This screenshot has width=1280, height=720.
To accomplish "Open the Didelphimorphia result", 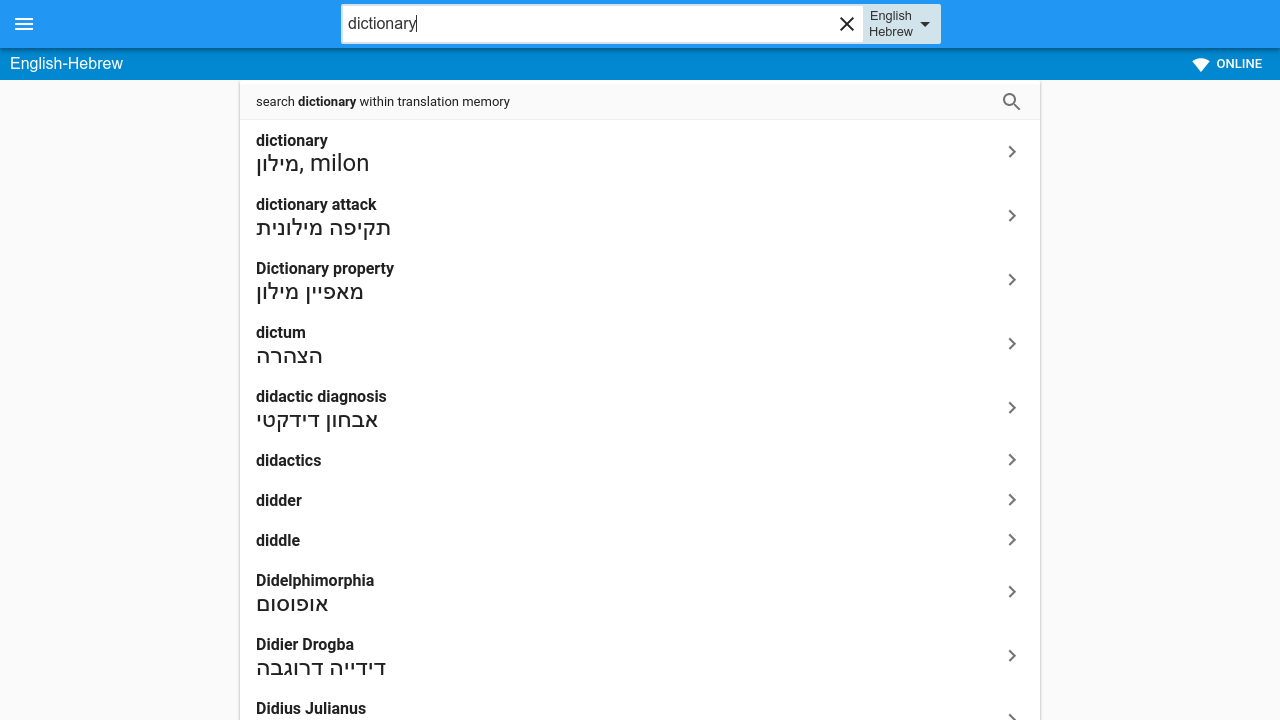I will click(640, 592).
